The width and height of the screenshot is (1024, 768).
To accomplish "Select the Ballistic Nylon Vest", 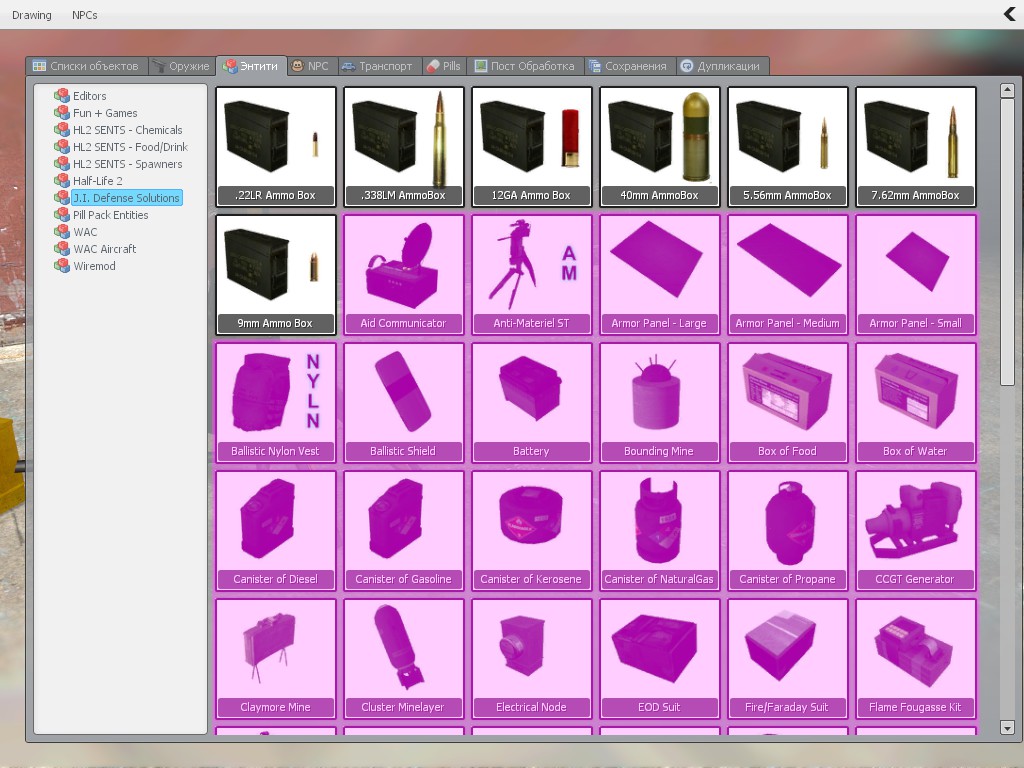I will point(276,403).
